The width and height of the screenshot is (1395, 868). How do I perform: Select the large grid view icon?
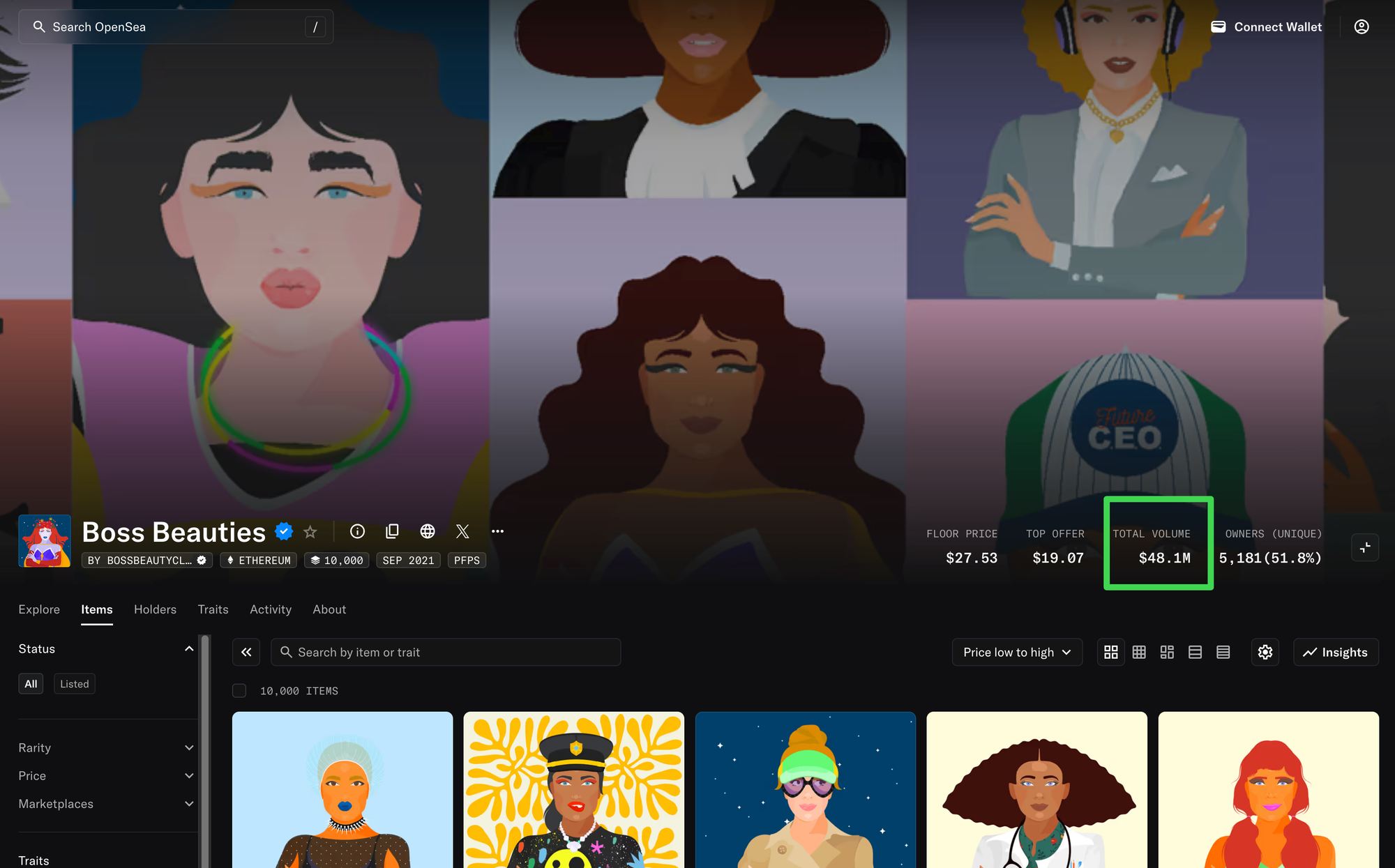coord(1111,652)
